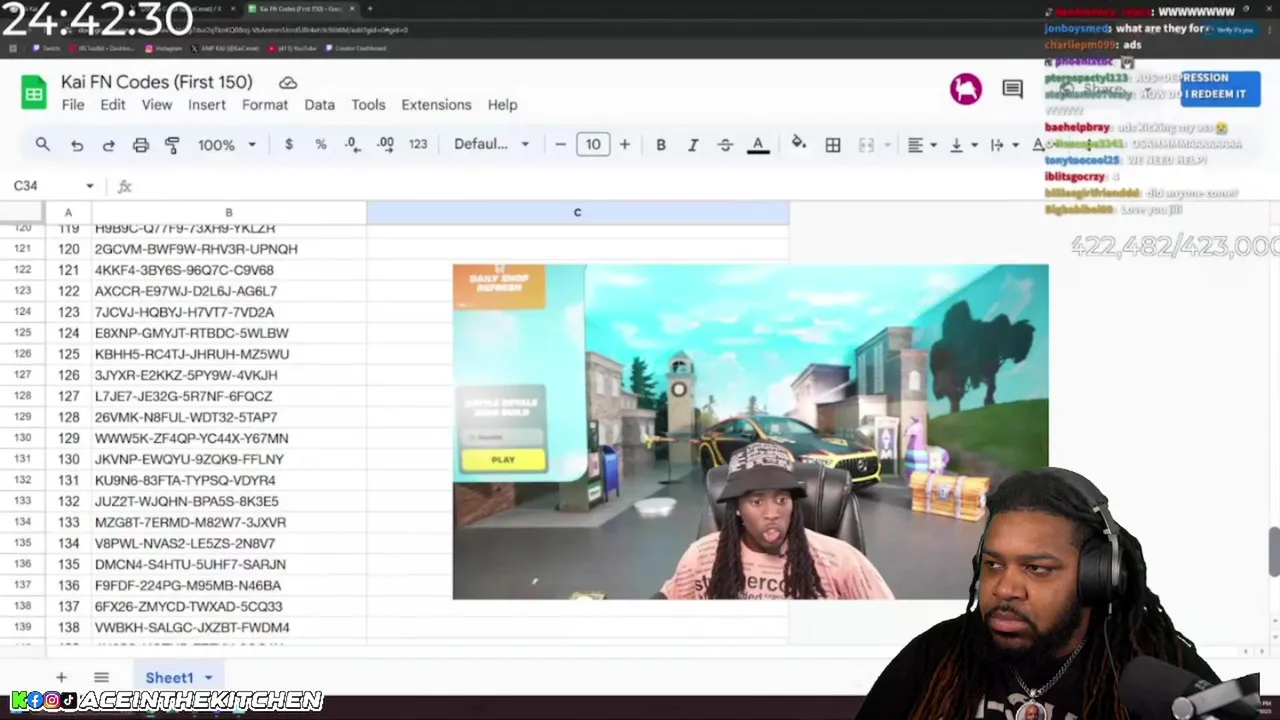Open the Sheet1 tab dropdown arrow
This screenshot has width=1280, height=720.
(208, 678)
